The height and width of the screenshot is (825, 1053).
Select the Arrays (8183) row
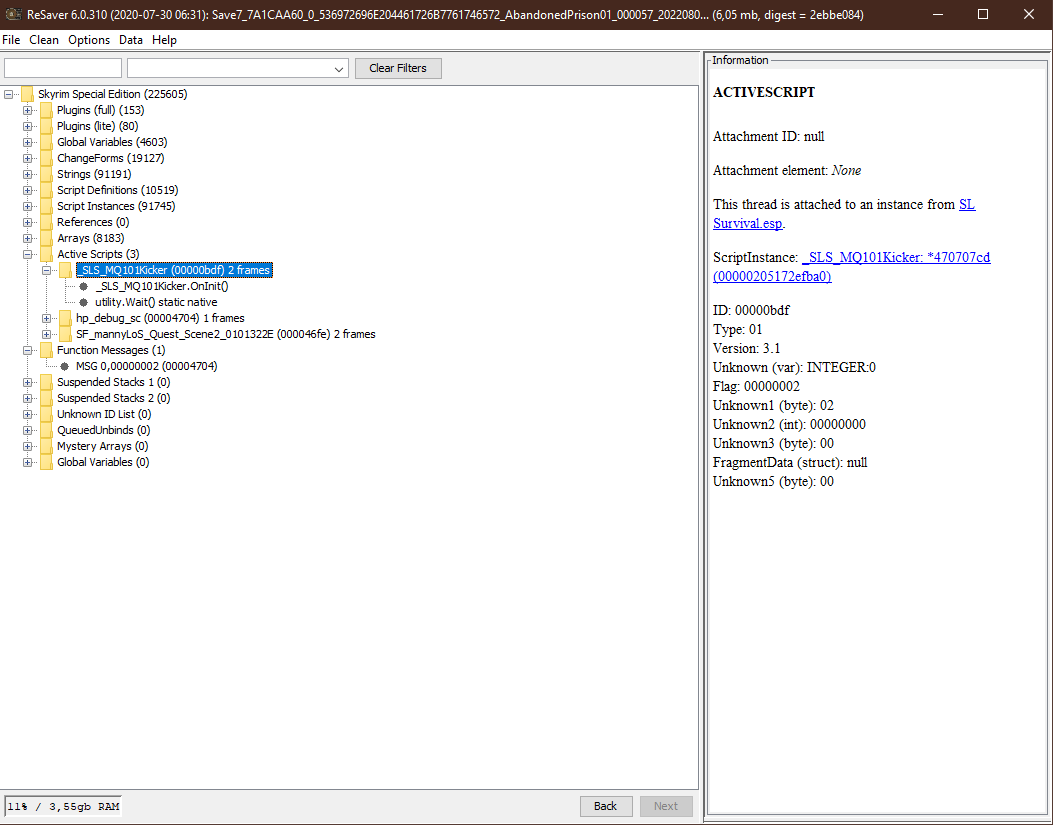pos(91,238)
